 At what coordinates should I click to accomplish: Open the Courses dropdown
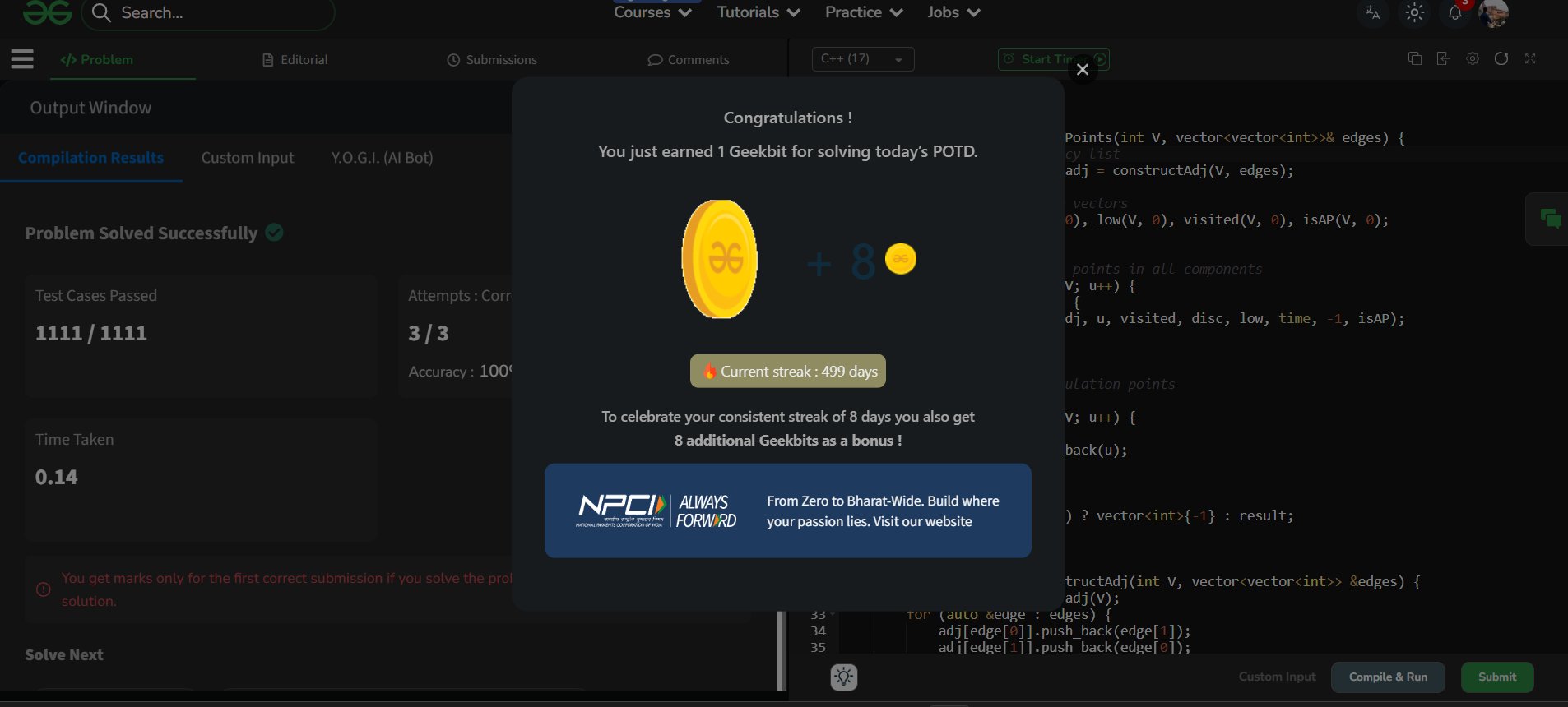click(x=652, y=12)
